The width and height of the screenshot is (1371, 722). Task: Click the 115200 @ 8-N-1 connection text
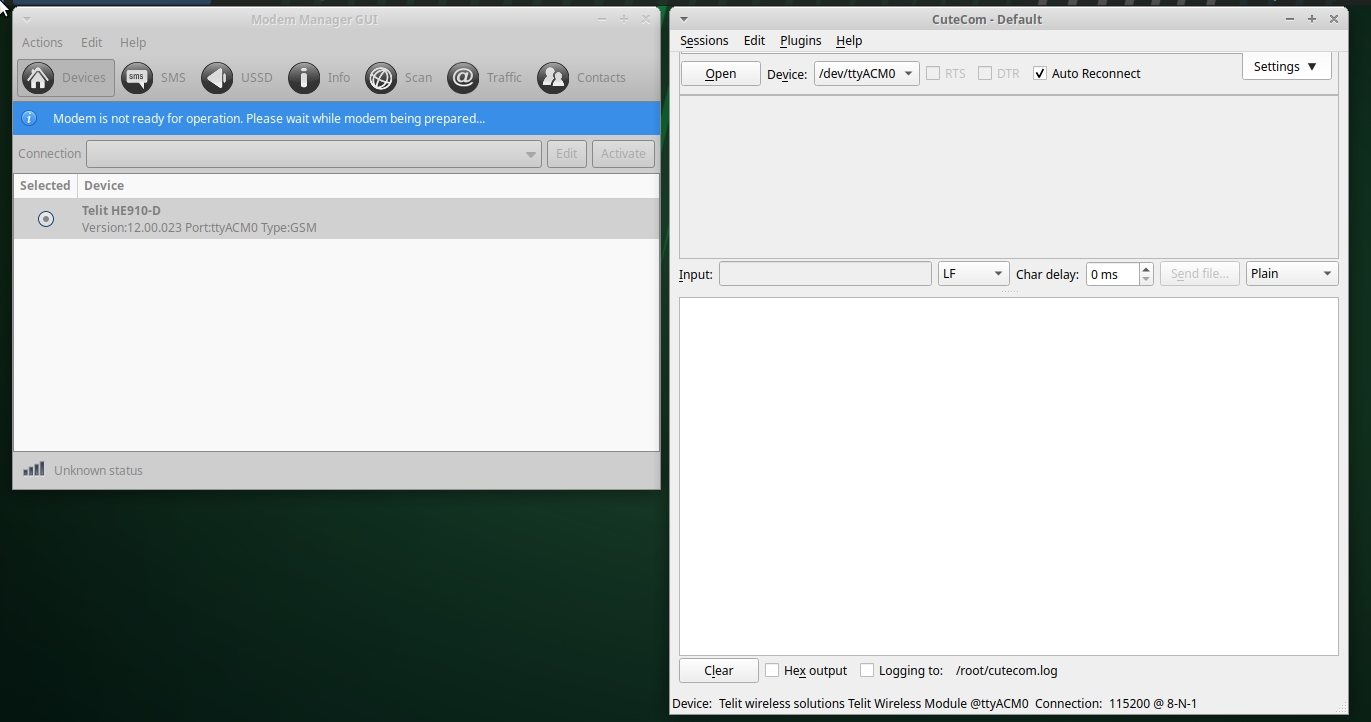1152,703
